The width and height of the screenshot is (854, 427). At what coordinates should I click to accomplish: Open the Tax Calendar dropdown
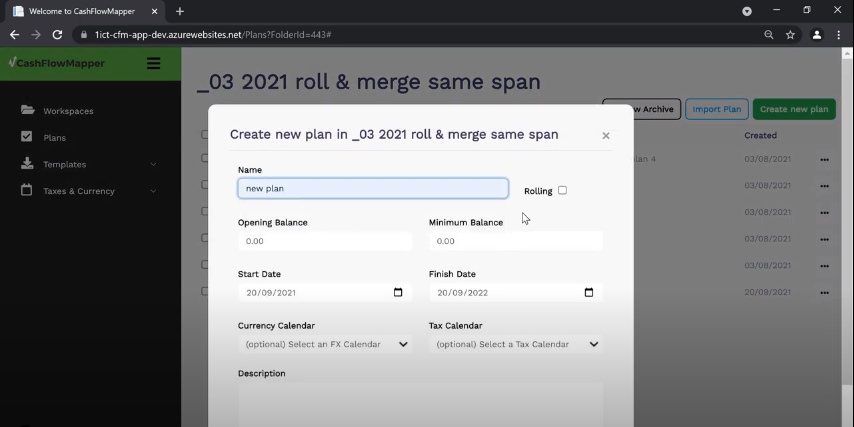point(516,344)
